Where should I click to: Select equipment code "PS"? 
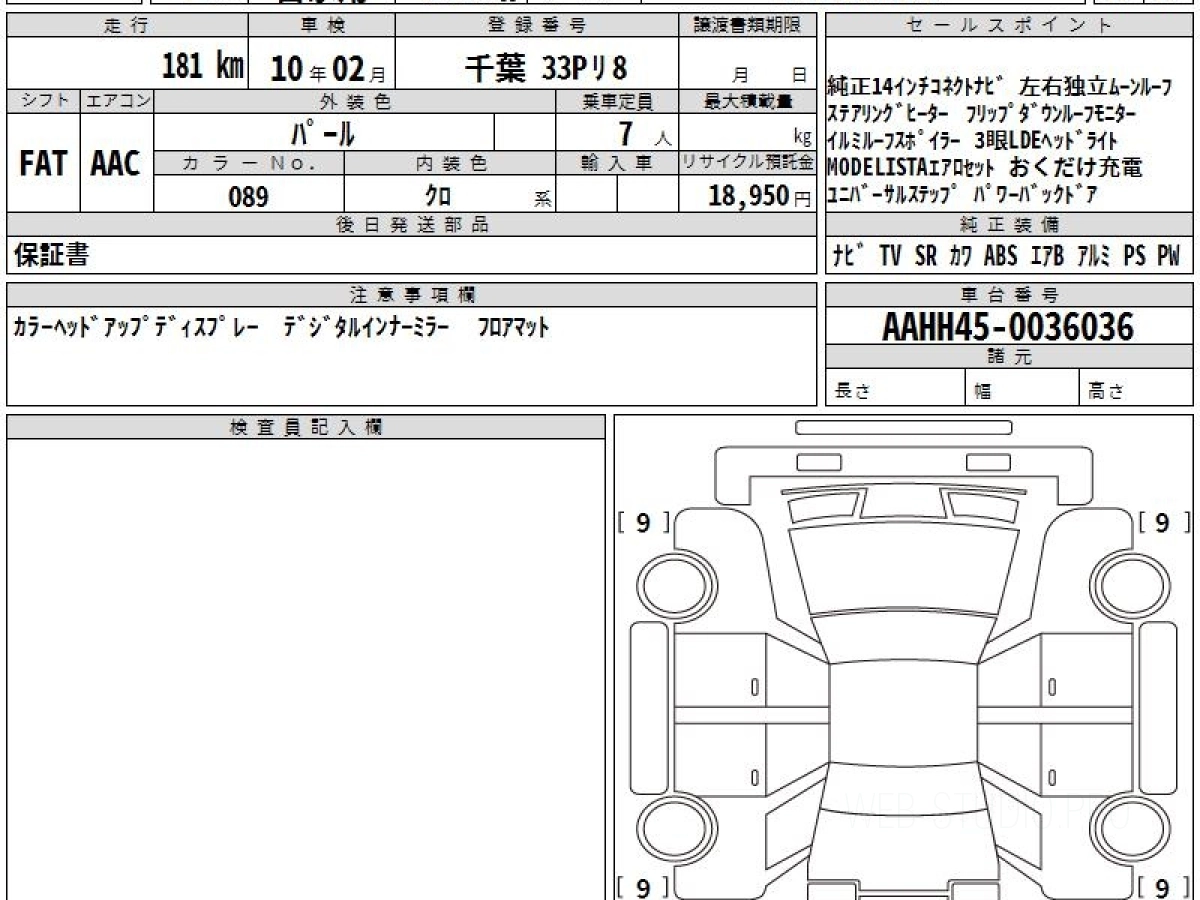(1134, 256)
